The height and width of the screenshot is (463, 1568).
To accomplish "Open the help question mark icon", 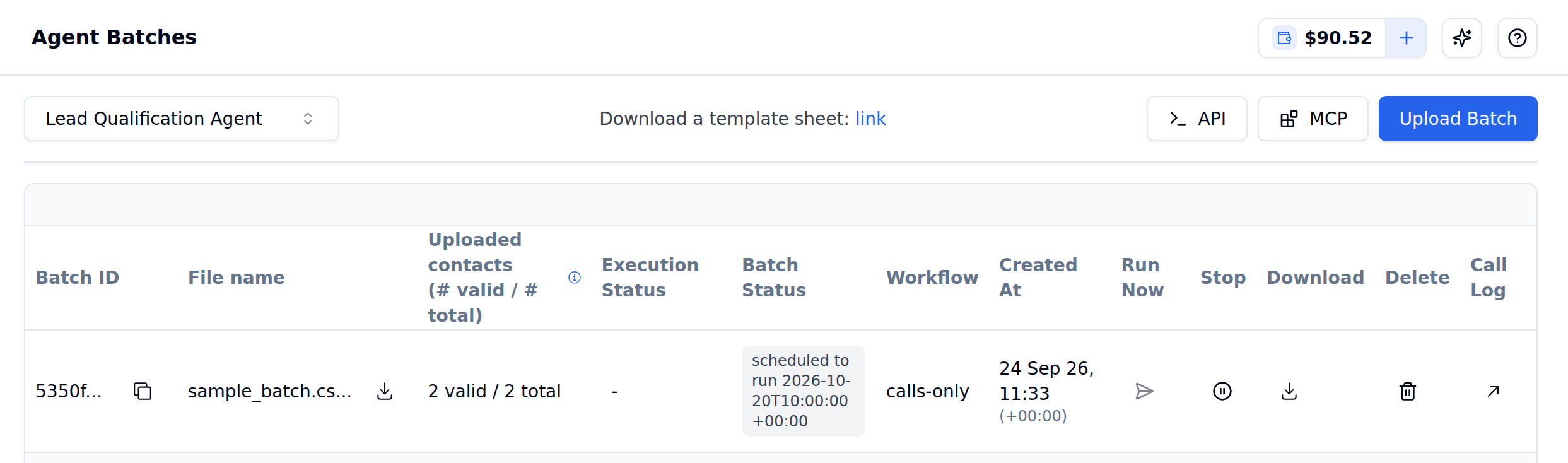I will click(1518, 38).
